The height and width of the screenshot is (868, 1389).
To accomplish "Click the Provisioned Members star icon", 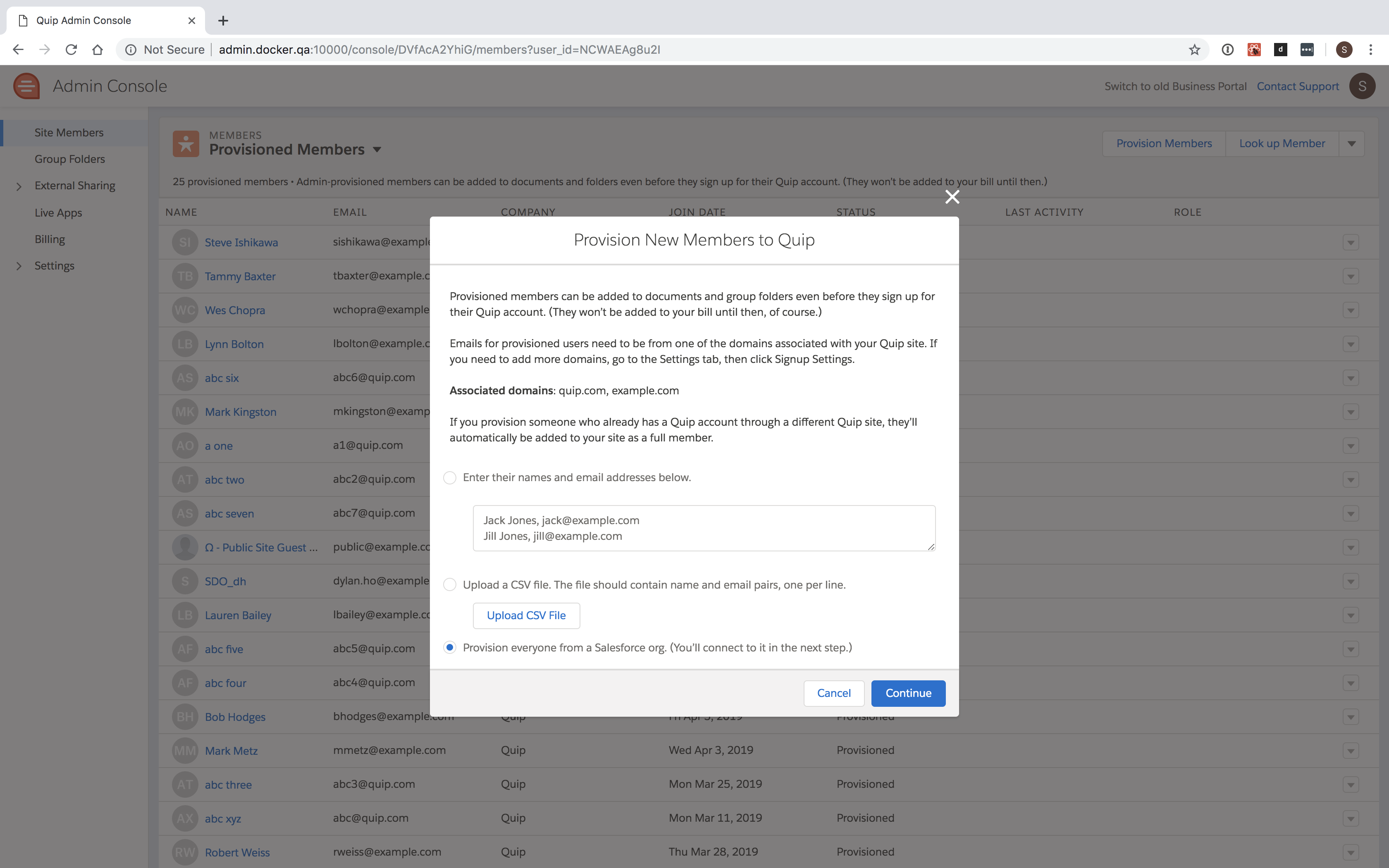I will coord(186,143).
